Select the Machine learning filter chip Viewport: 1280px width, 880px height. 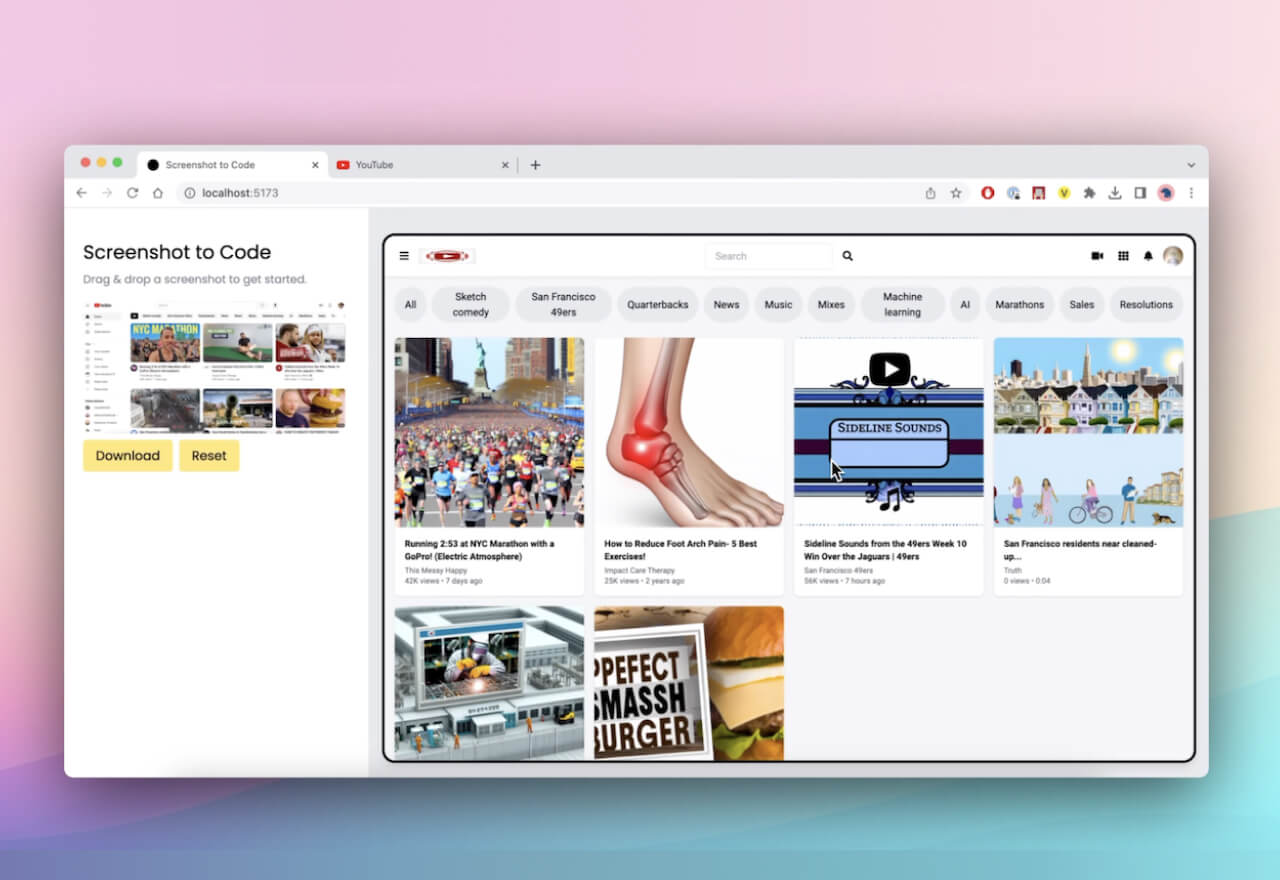point(902,305)
